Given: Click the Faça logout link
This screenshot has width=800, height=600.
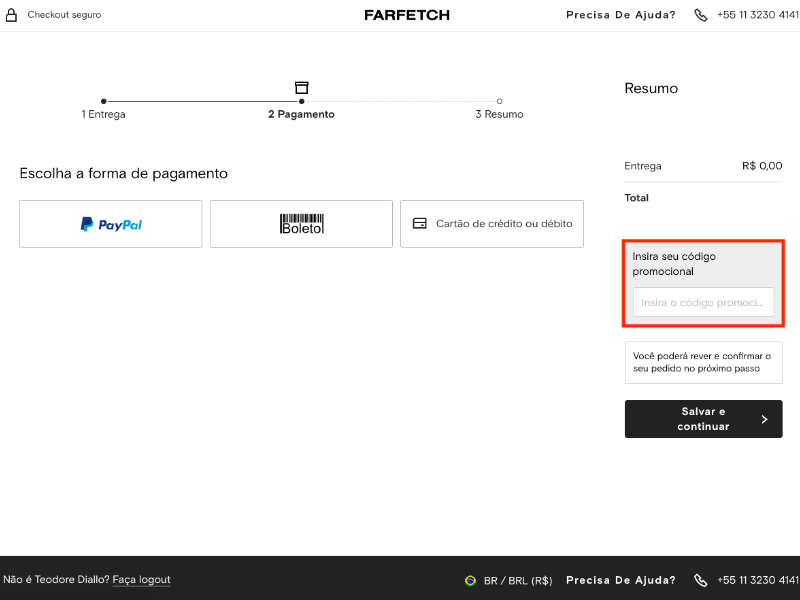Looking at the screenshot, I should pyautogui.click(x=141, y=580).
